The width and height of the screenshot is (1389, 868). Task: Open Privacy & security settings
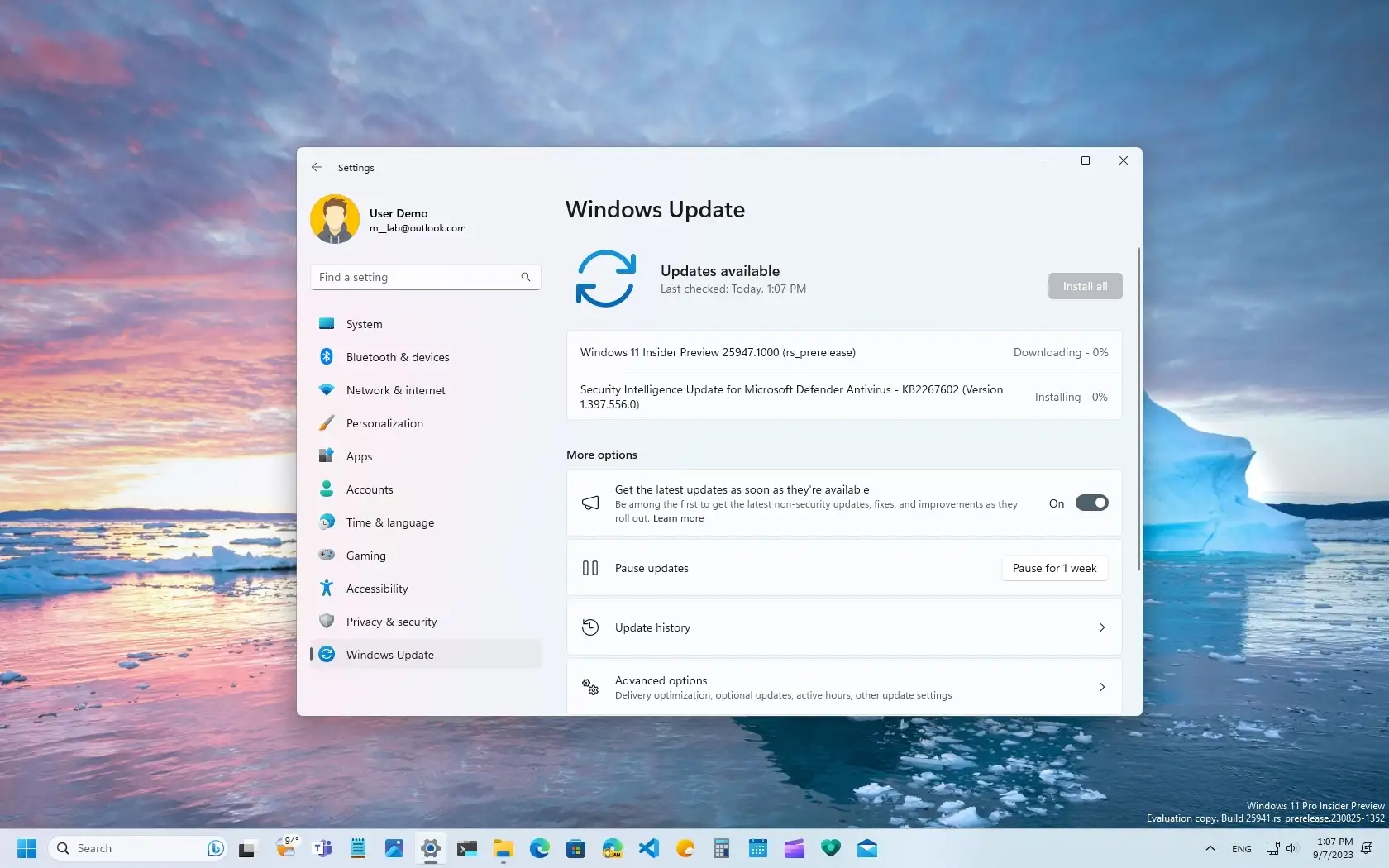pos(391,621)
